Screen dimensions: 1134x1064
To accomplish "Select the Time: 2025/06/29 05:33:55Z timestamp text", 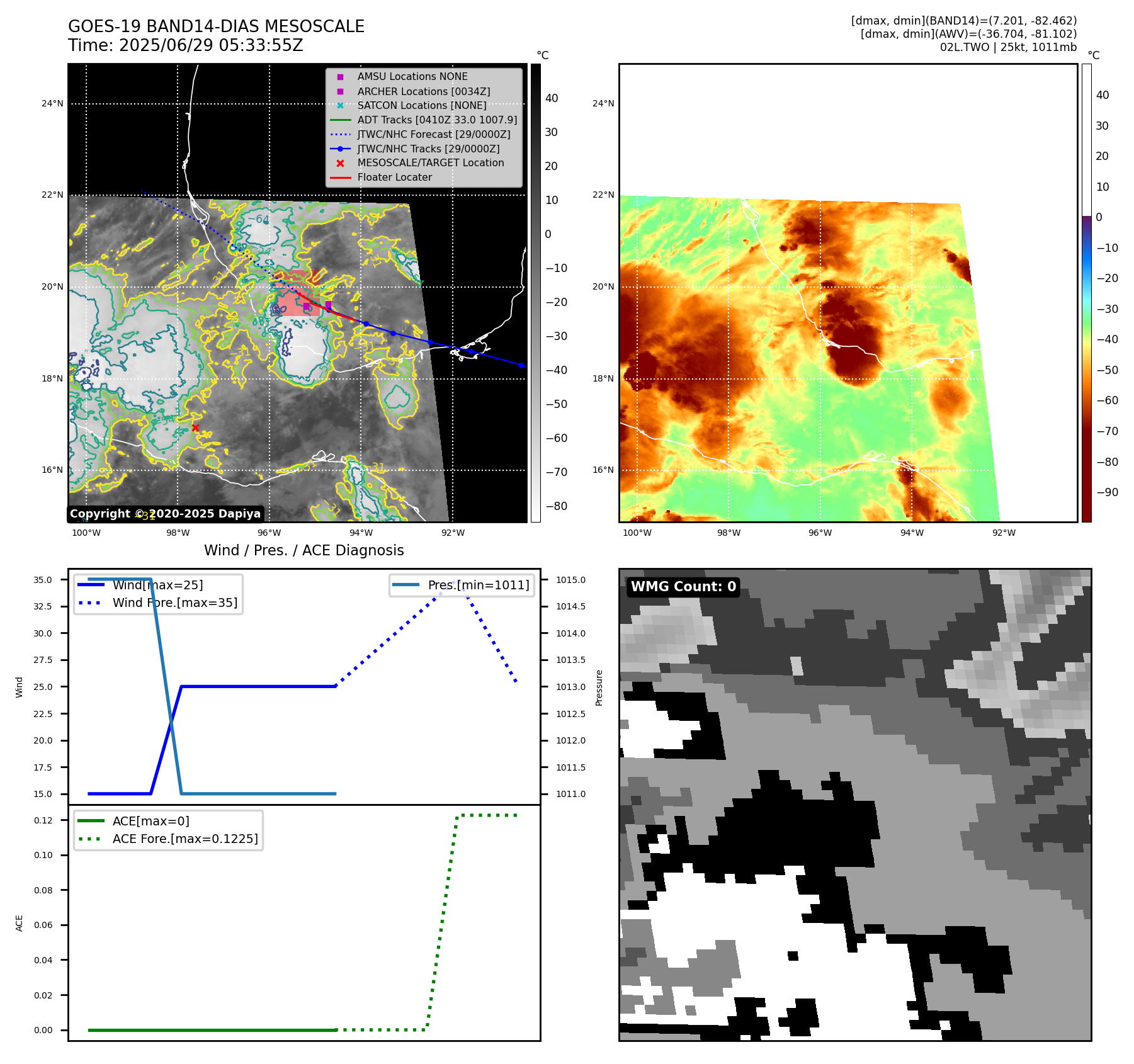I will point(186,45).
